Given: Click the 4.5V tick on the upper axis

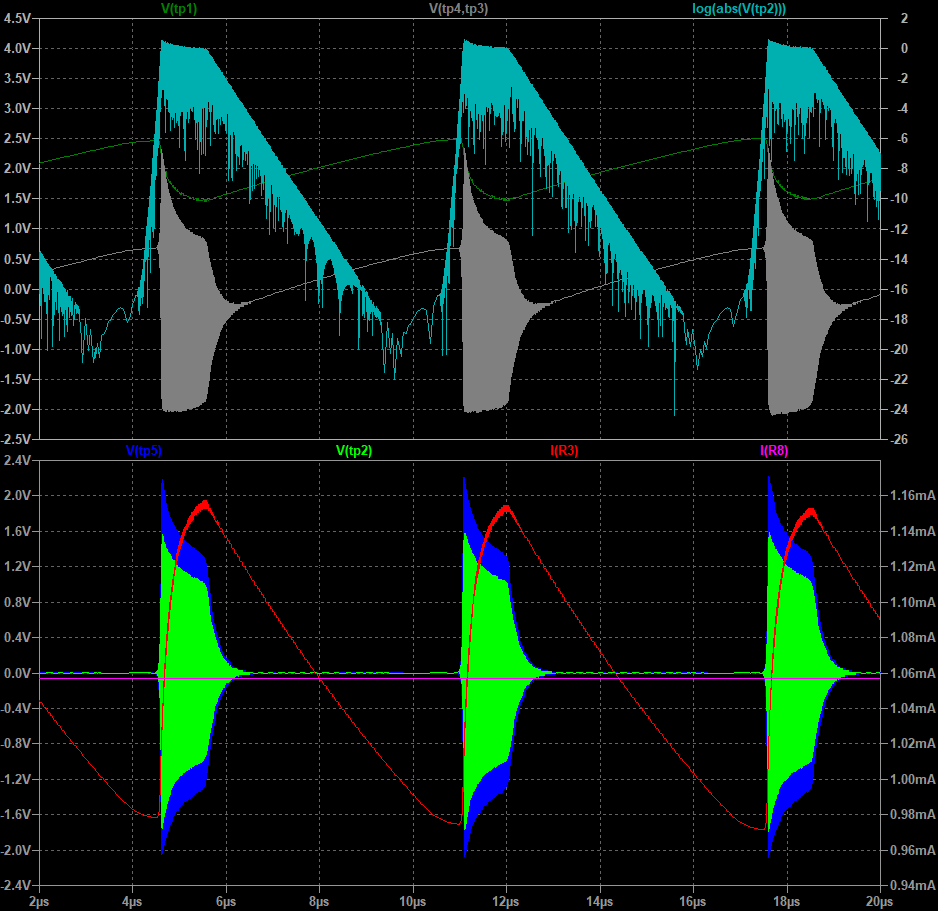Looking at the screenshot, I should click(18, 18).
